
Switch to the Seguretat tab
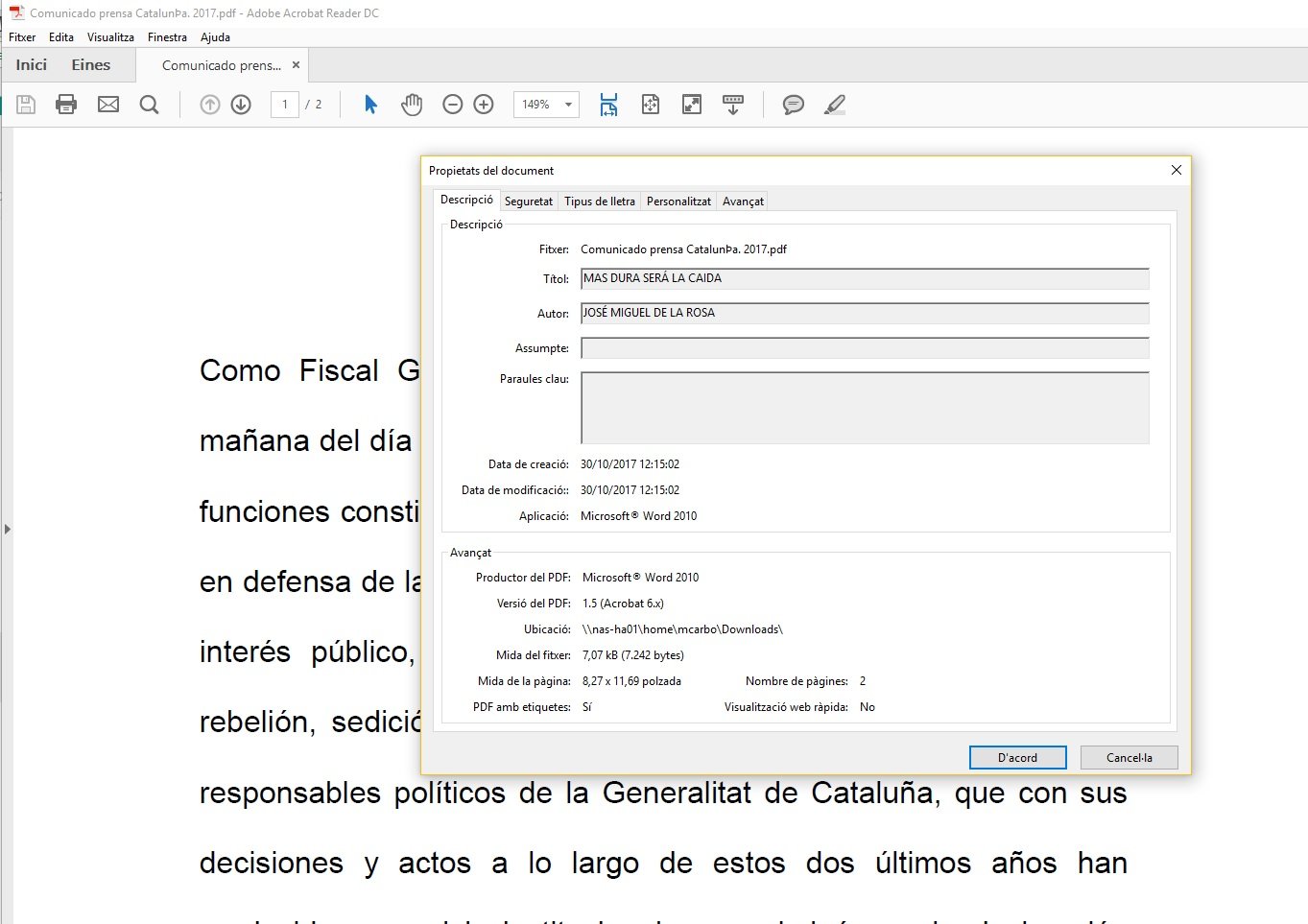point(528,201)
